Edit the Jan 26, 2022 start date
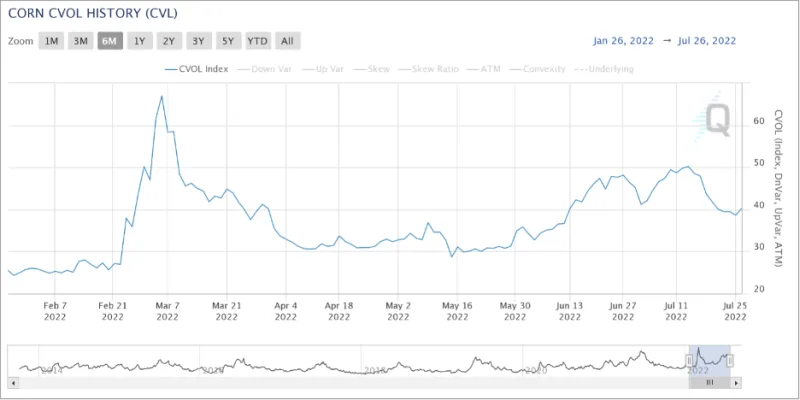This screenshot has height=400, width=800. [x=626, y=41]
